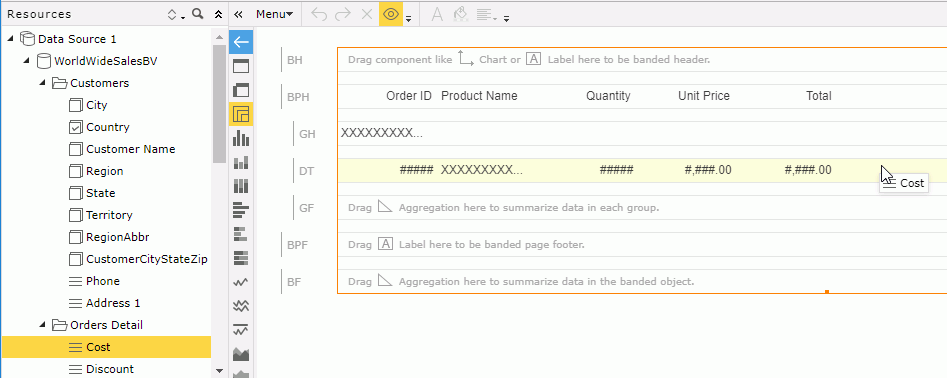Click the search magnifier in Resources panel

pos(197,14)
